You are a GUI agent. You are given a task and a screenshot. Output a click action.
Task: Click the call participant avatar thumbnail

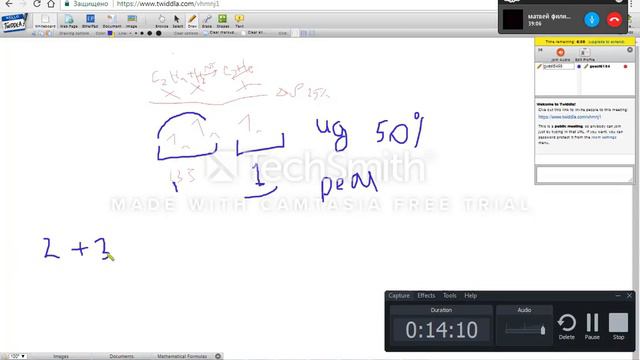pyautogui.click(x=513, y=19)
